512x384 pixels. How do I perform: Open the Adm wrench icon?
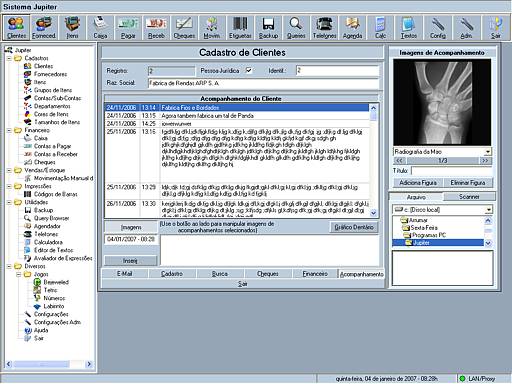coord(466,27)
